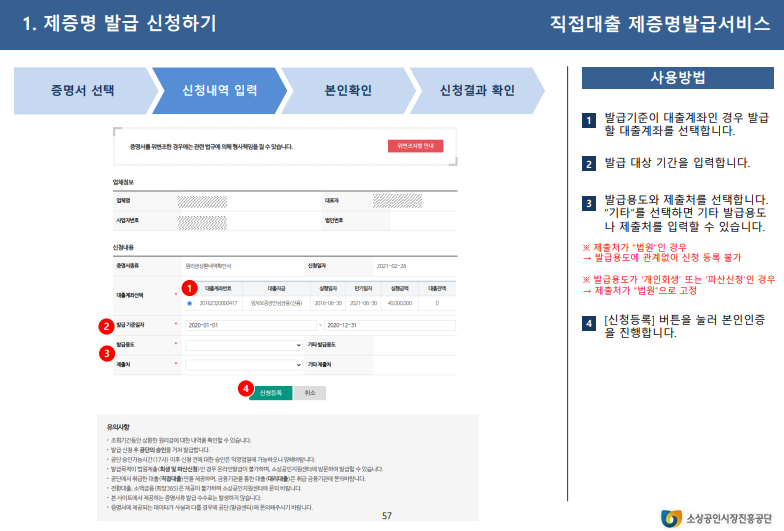
Task: Click the page number 57
Action: 387,516
